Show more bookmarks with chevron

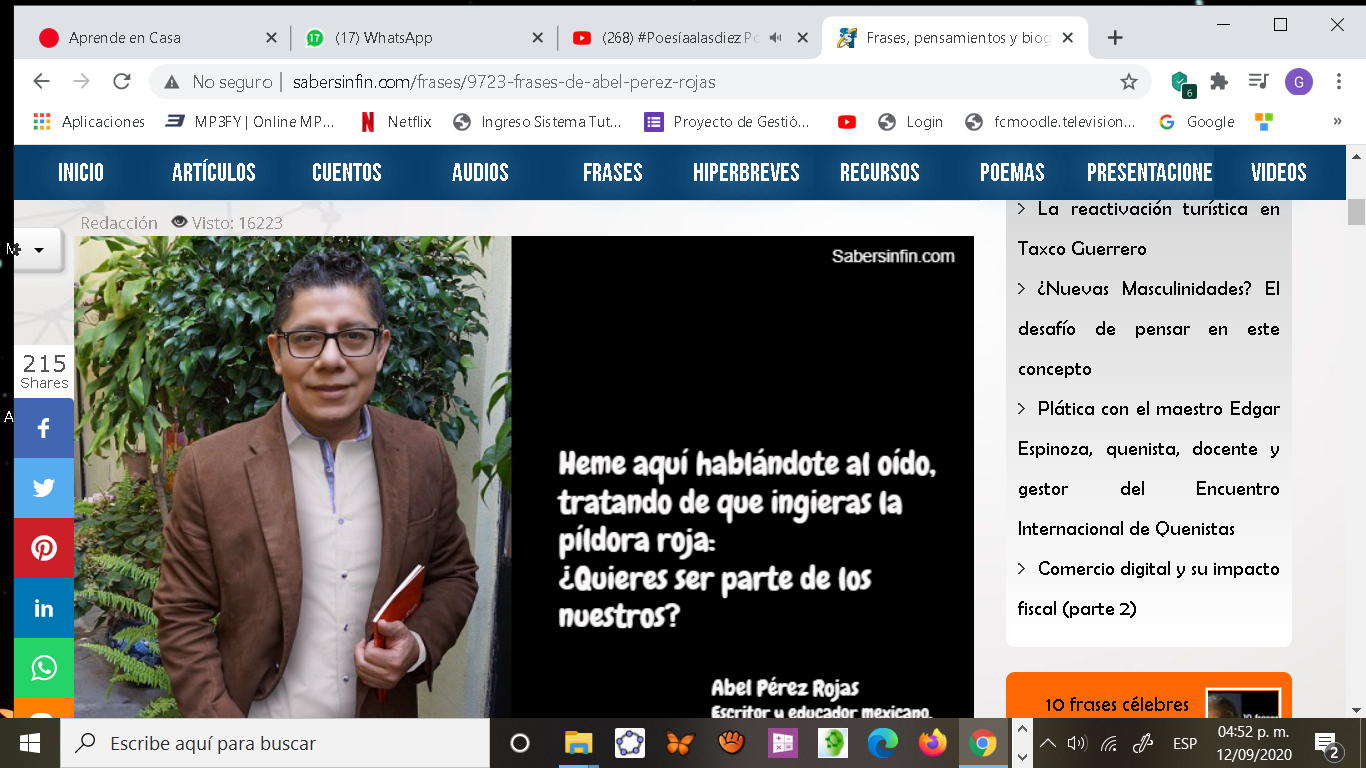(x=1338, y=122)
